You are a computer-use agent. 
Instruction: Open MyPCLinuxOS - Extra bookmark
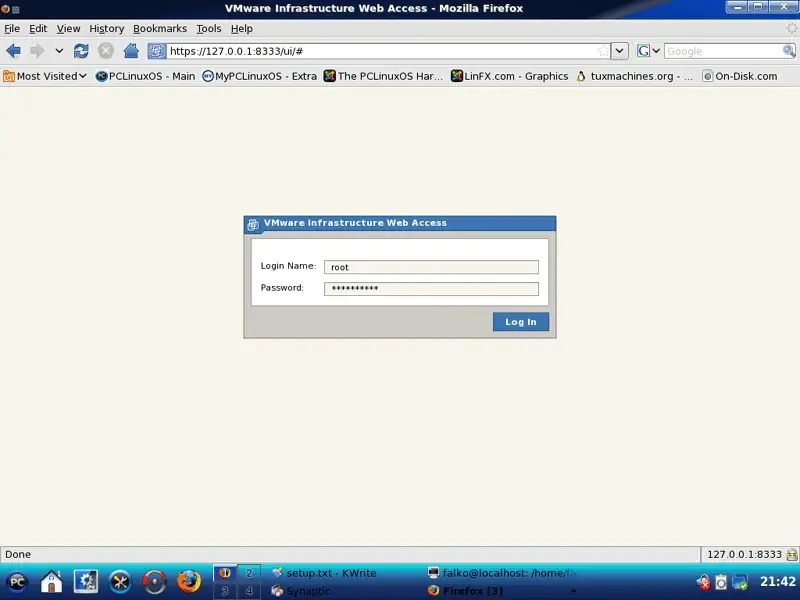pos(259,76)
